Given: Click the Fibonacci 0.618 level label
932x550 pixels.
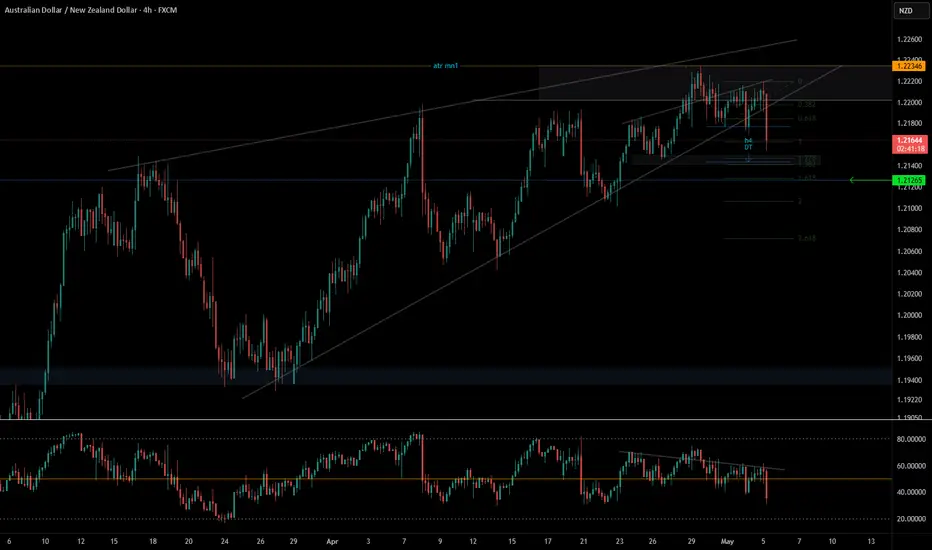Looking at the screenshot, I should pyautogui.click(x=807, y=118).
